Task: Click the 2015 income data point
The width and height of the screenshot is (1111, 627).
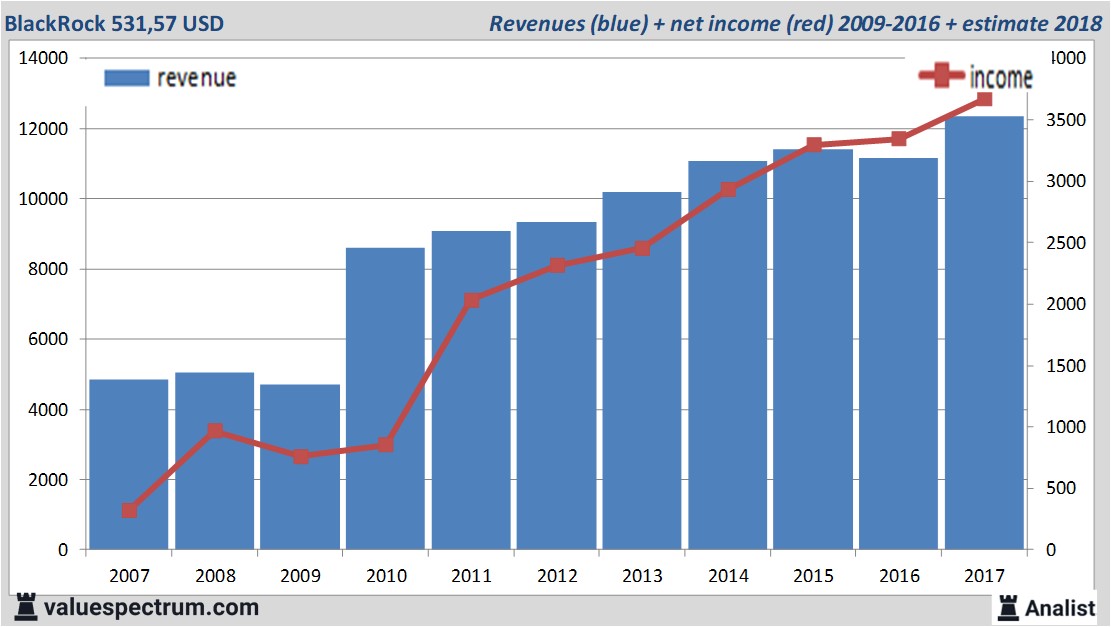Action: pyautogui.click(x=814, y=145)
